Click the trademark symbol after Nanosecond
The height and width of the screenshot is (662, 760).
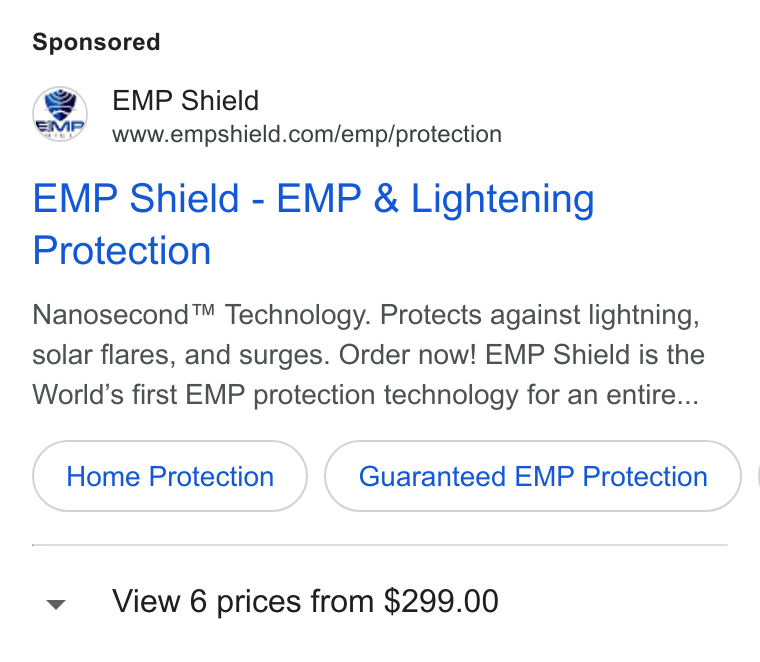[202, 309]
